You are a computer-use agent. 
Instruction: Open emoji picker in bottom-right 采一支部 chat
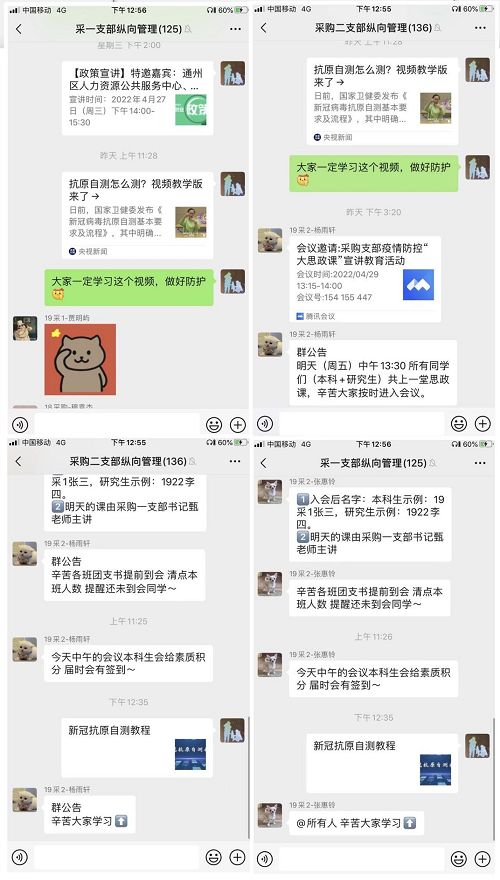(459, 858)
